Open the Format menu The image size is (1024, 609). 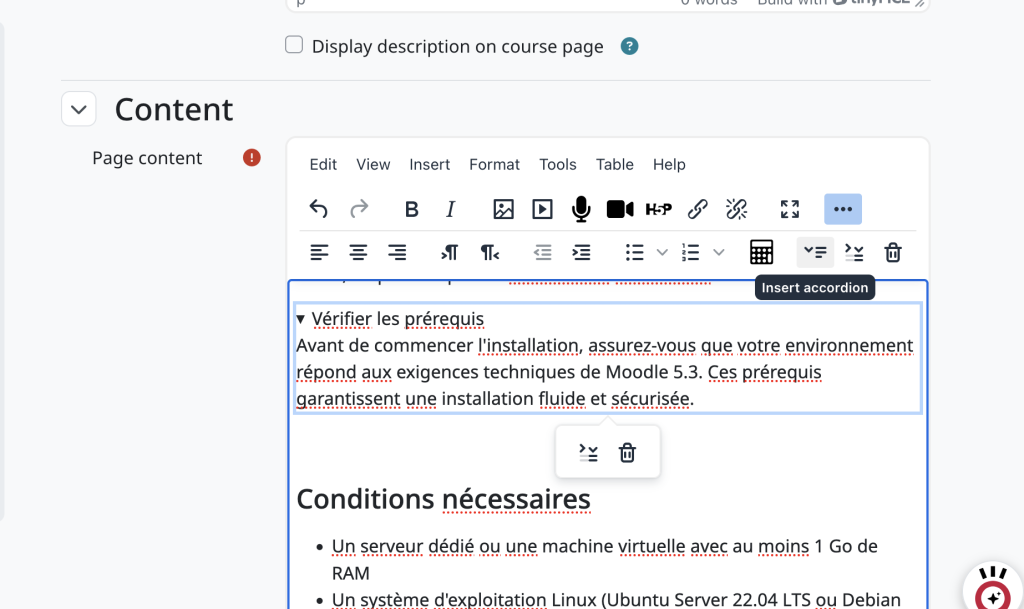coord(494,164)
